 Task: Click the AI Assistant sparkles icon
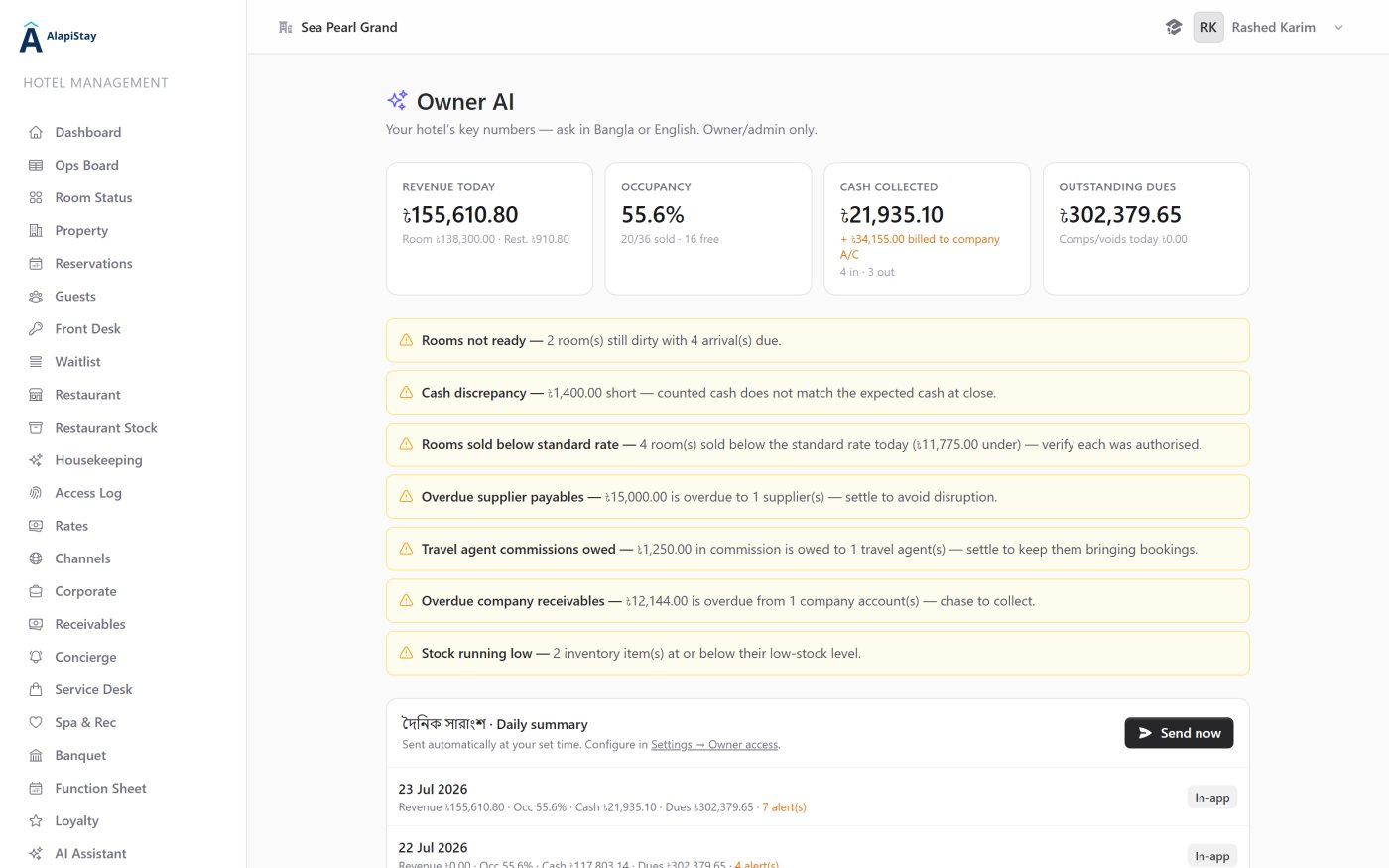tap(36, 852)
